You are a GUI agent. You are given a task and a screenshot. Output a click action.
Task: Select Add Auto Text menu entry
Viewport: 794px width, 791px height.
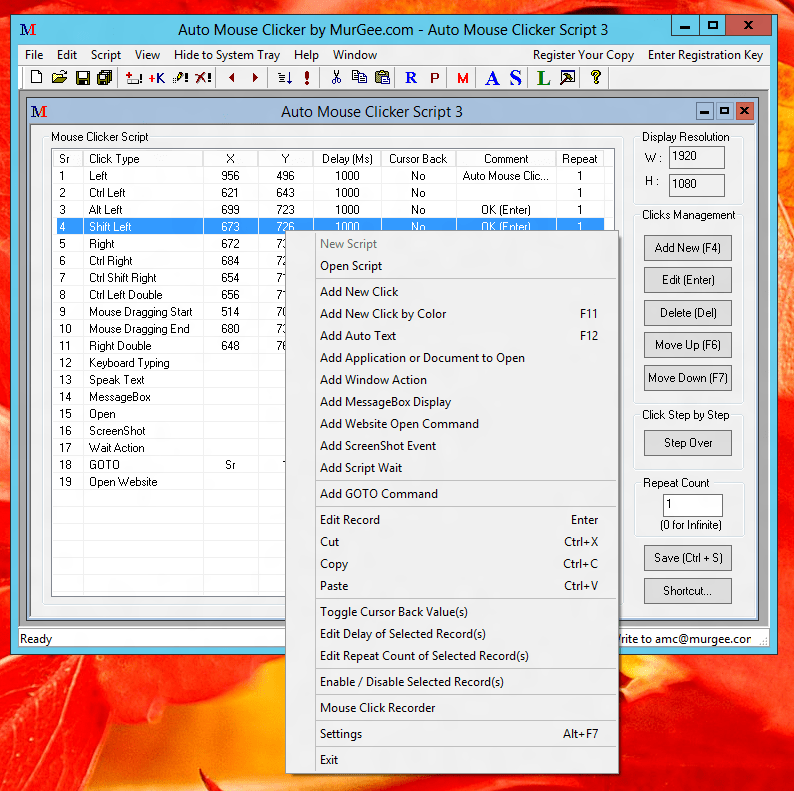click(452, 336)
